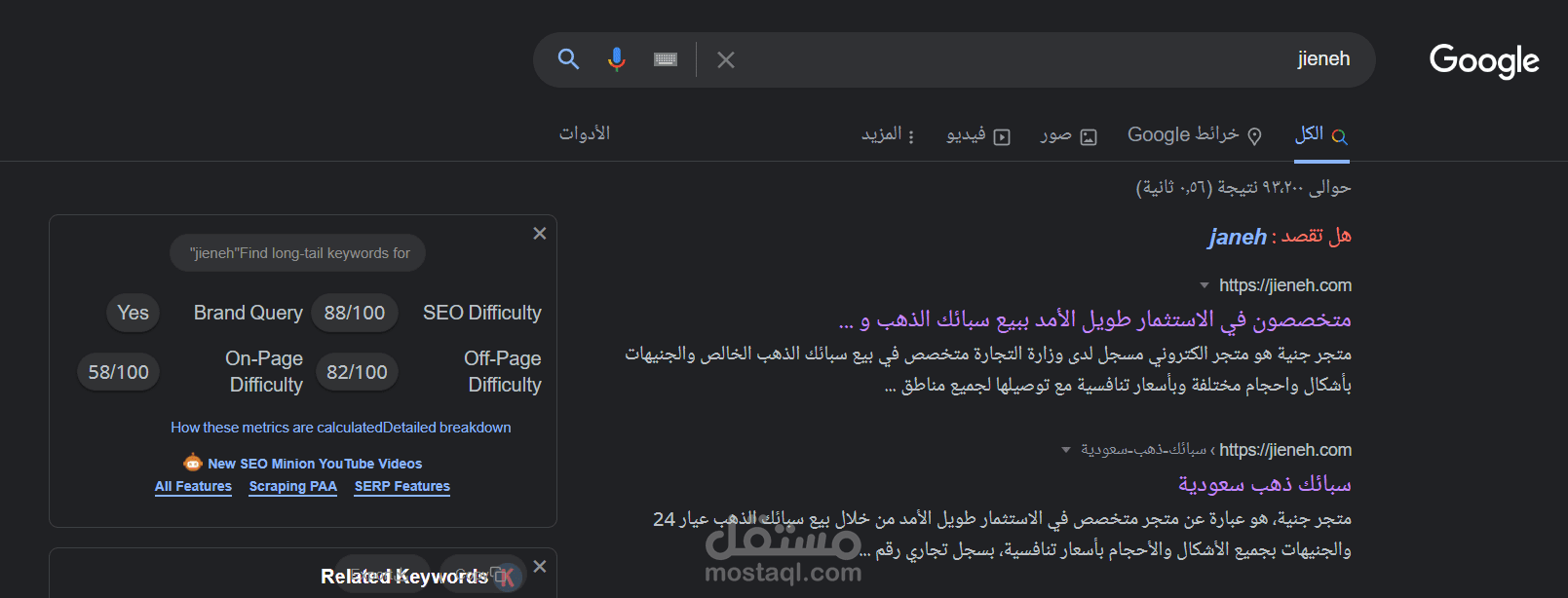Image resolution: width=1568 pixels, height=598 pixels.
Task: Open the الأدوات tools option
Action: (585, 133)
